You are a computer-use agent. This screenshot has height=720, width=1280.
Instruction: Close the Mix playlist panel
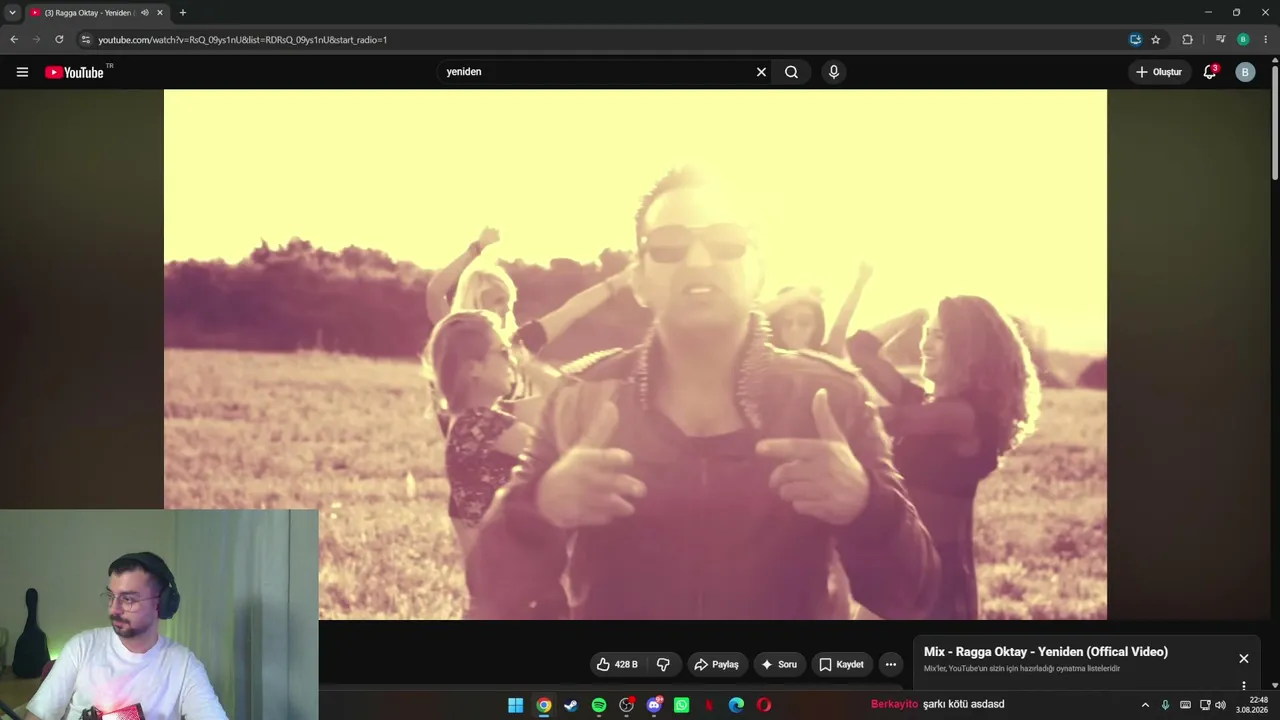click(1244, 659)
